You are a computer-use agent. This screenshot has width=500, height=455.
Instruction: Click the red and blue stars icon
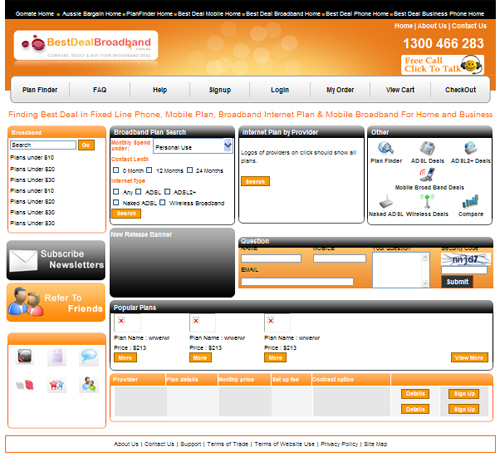pyautogui.click(x=57, y=385)
